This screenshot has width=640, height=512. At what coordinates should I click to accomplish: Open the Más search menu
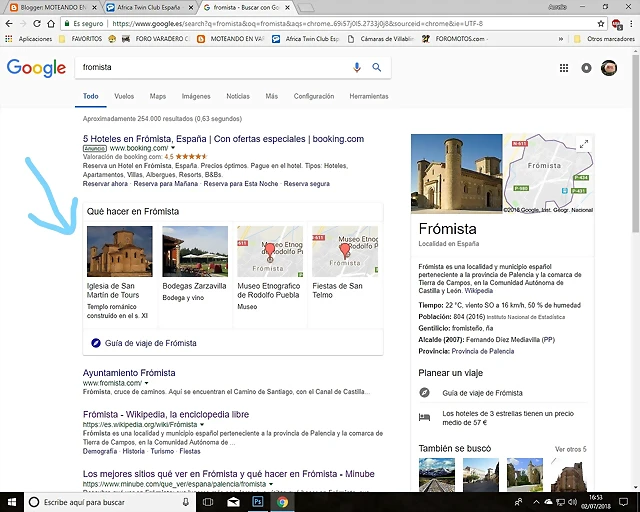pos(271,96)
